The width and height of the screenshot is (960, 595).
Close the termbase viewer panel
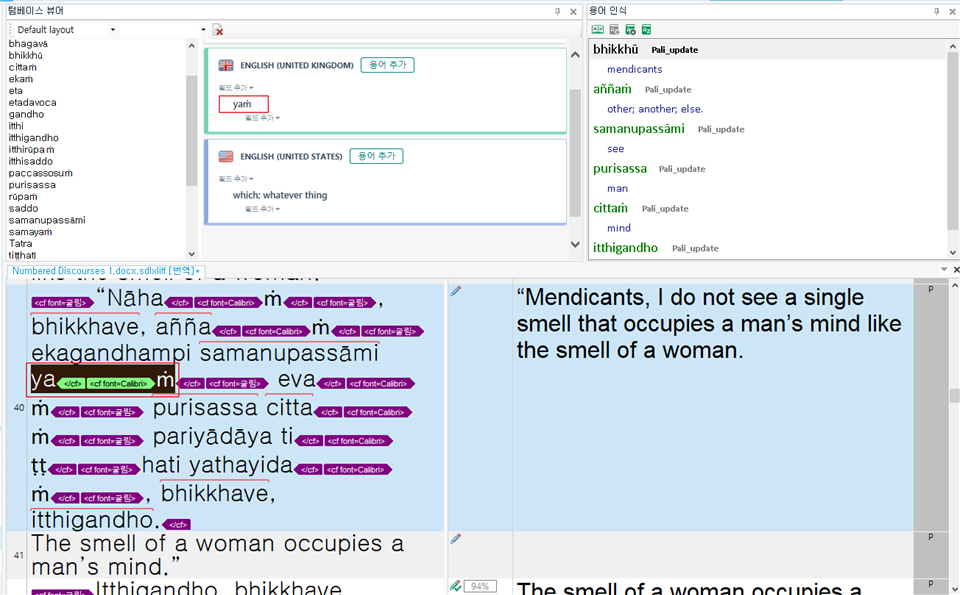(x=573, y=11)
